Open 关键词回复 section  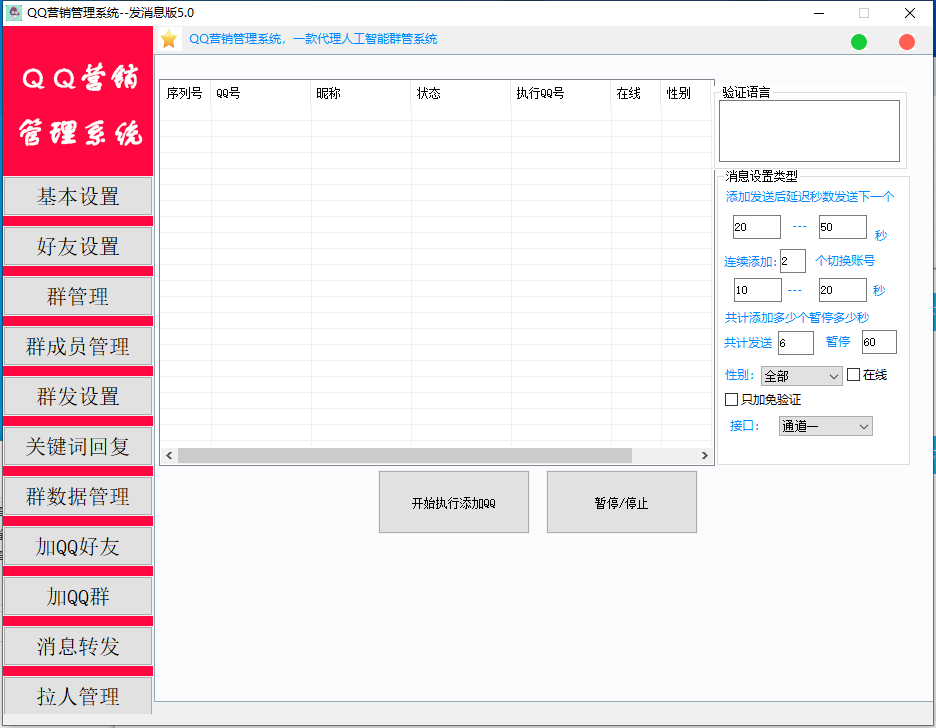[x=78, y=446]
